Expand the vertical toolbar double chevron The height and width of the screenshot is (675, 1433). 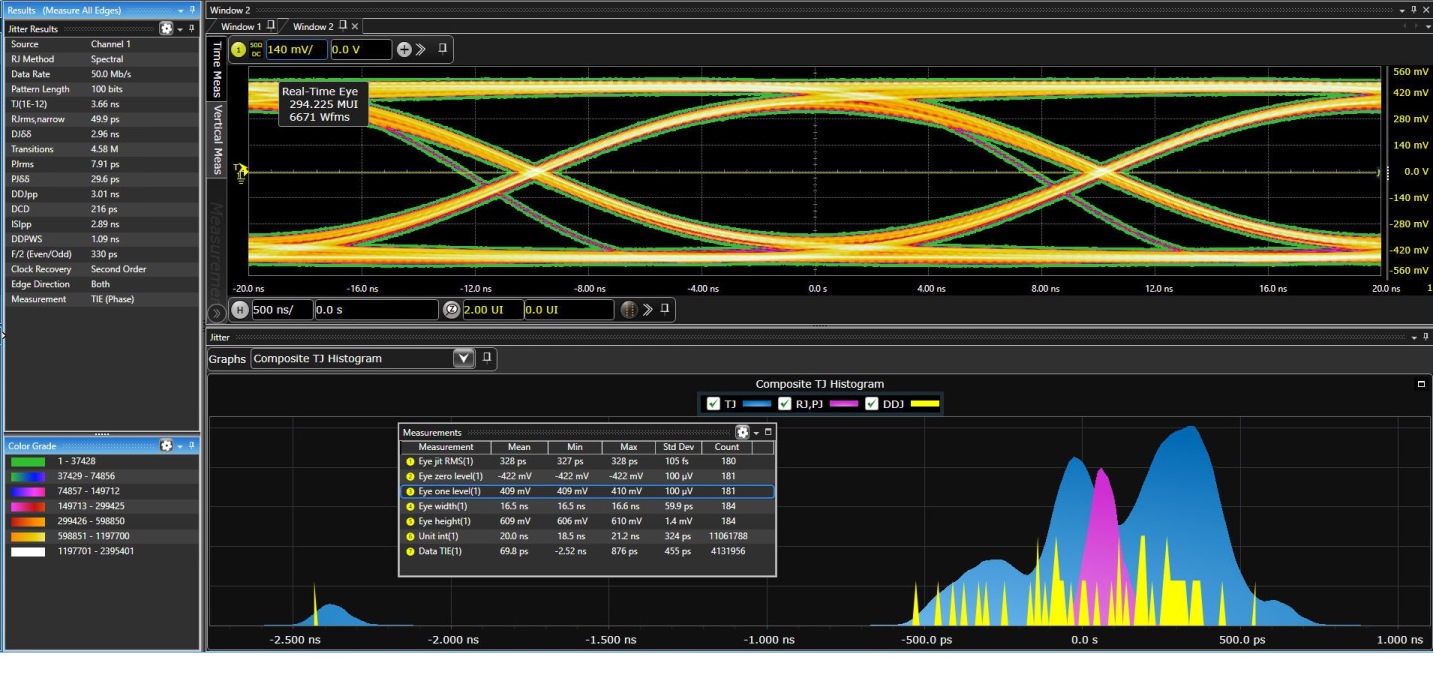(x=421, y=50)
